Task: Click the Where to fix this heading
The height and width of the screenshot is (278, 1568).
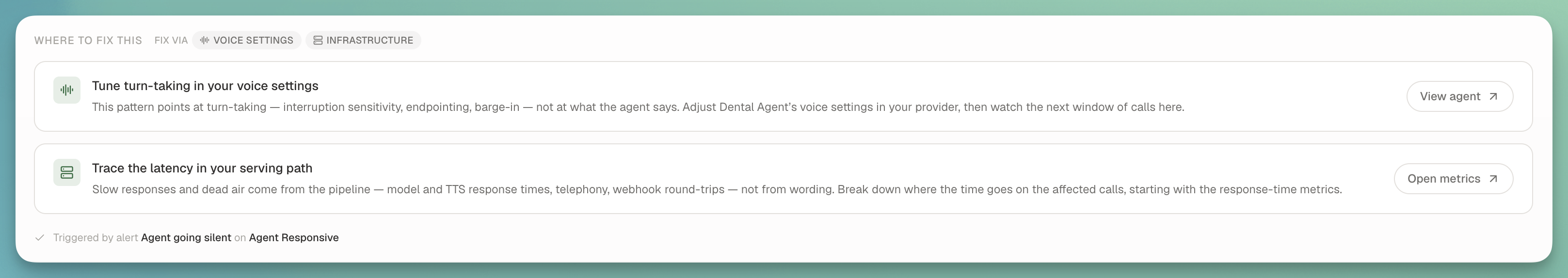Action: click(x=88, y=40)
